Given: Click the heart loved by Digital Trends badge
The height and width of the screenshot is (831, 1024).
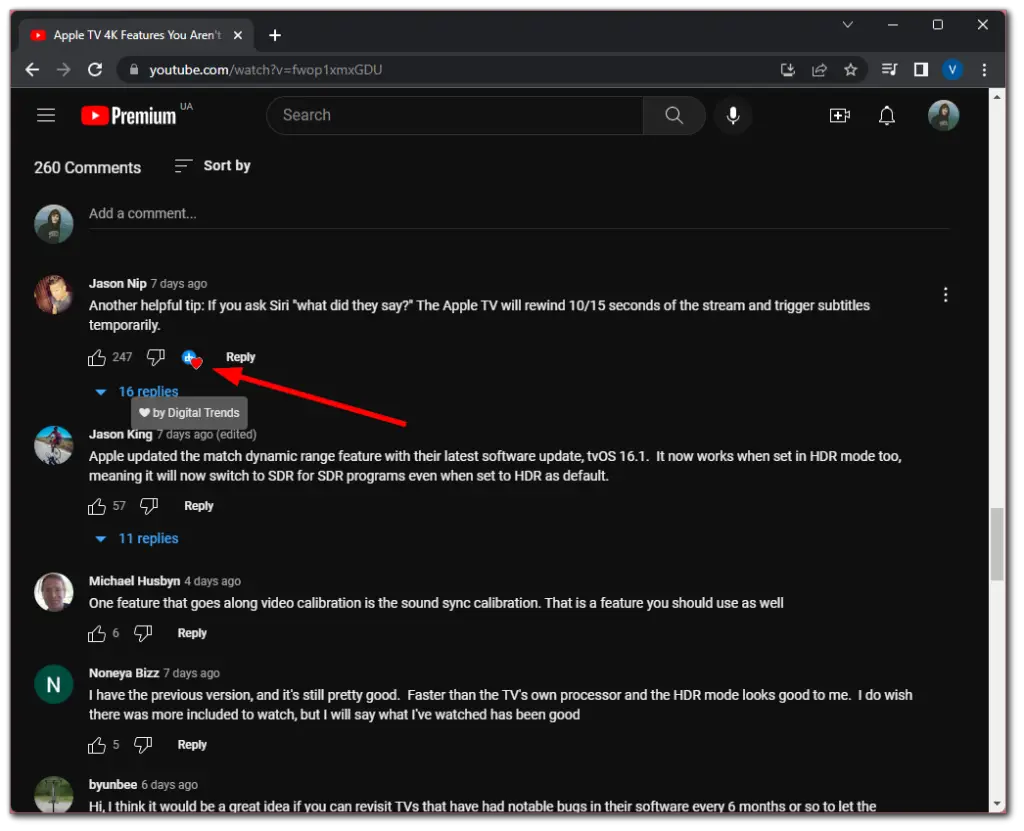Looking at the screenshot, I should 191,358.
